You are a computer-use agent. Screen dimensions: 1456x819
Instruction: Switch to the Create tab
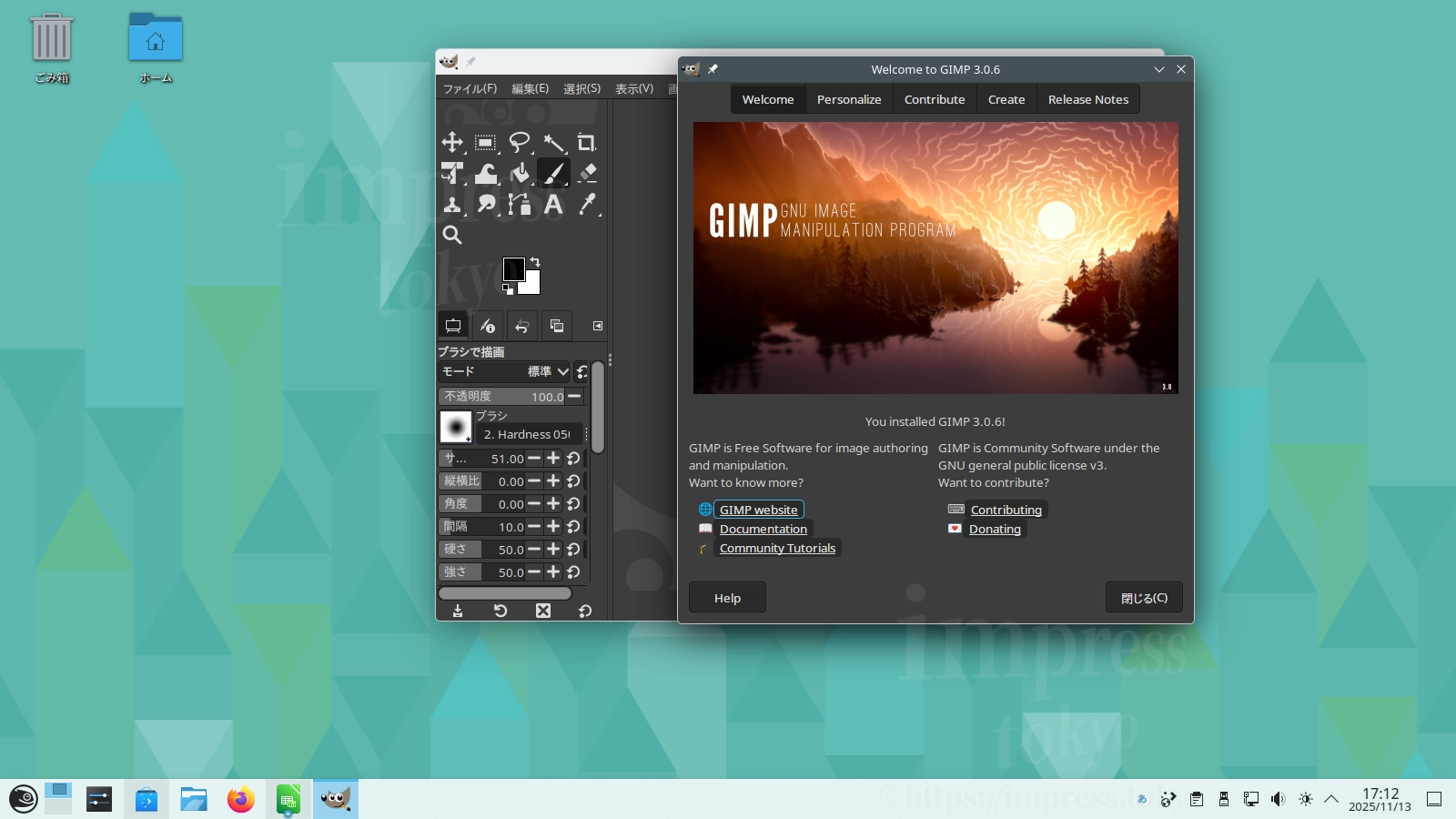point(1006,99)
